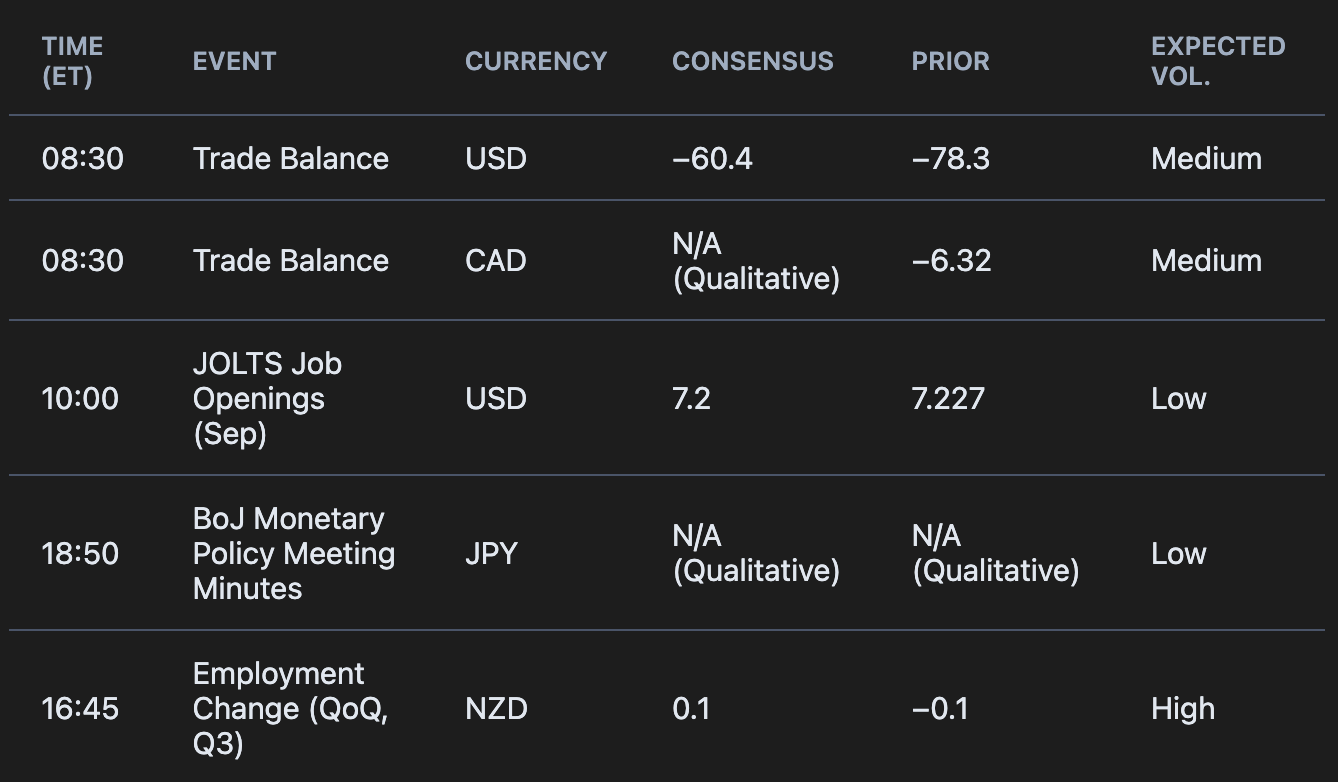The width and height of the screenshot is (1338, 782).
Task: Select the PRIOR column header
Action: pos(950,61)
